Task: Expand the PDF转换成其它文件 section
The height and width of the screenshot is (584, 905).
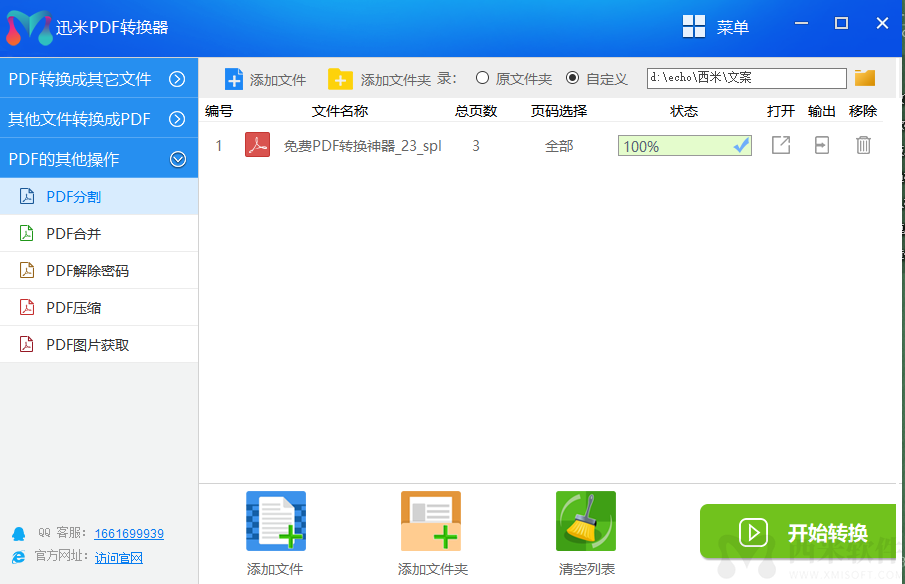Action: pyautogui.click(x=100, y=77)
